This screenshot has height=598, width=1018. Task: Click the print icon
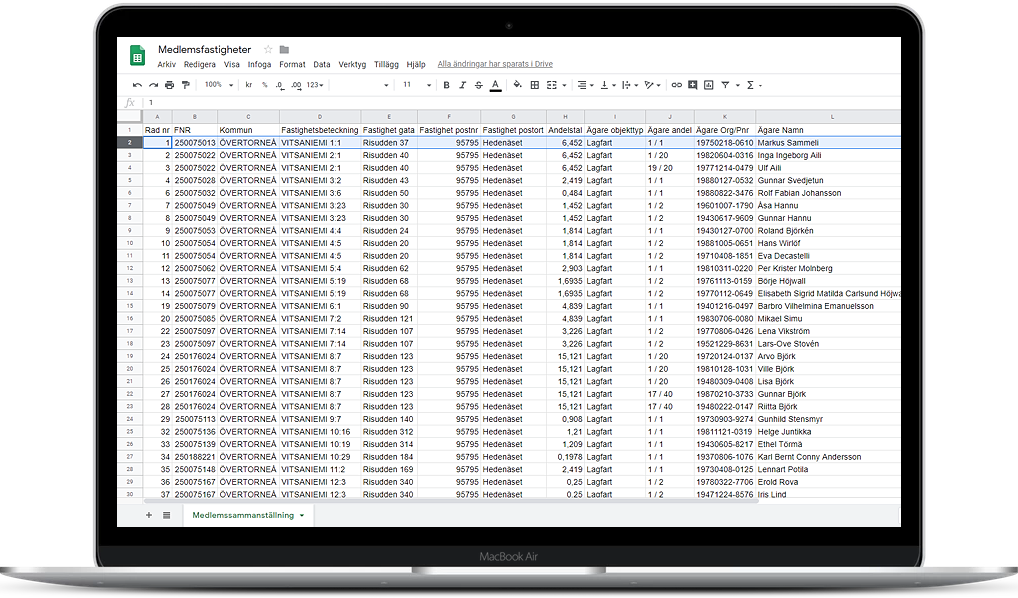click(x=169, y=85)
